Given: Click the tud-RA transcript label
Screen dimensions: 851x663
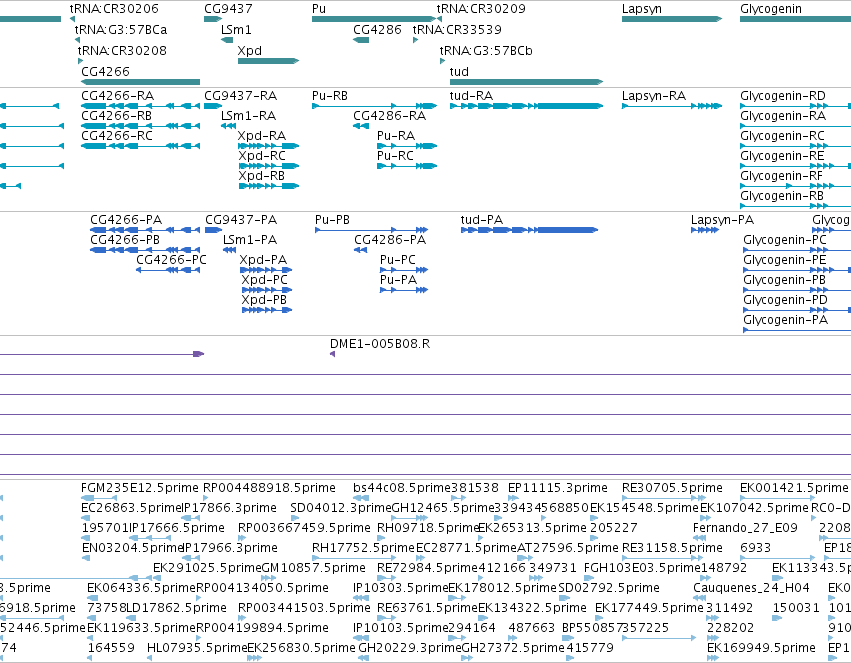Looking at the screenshot, I should point(471,95).
